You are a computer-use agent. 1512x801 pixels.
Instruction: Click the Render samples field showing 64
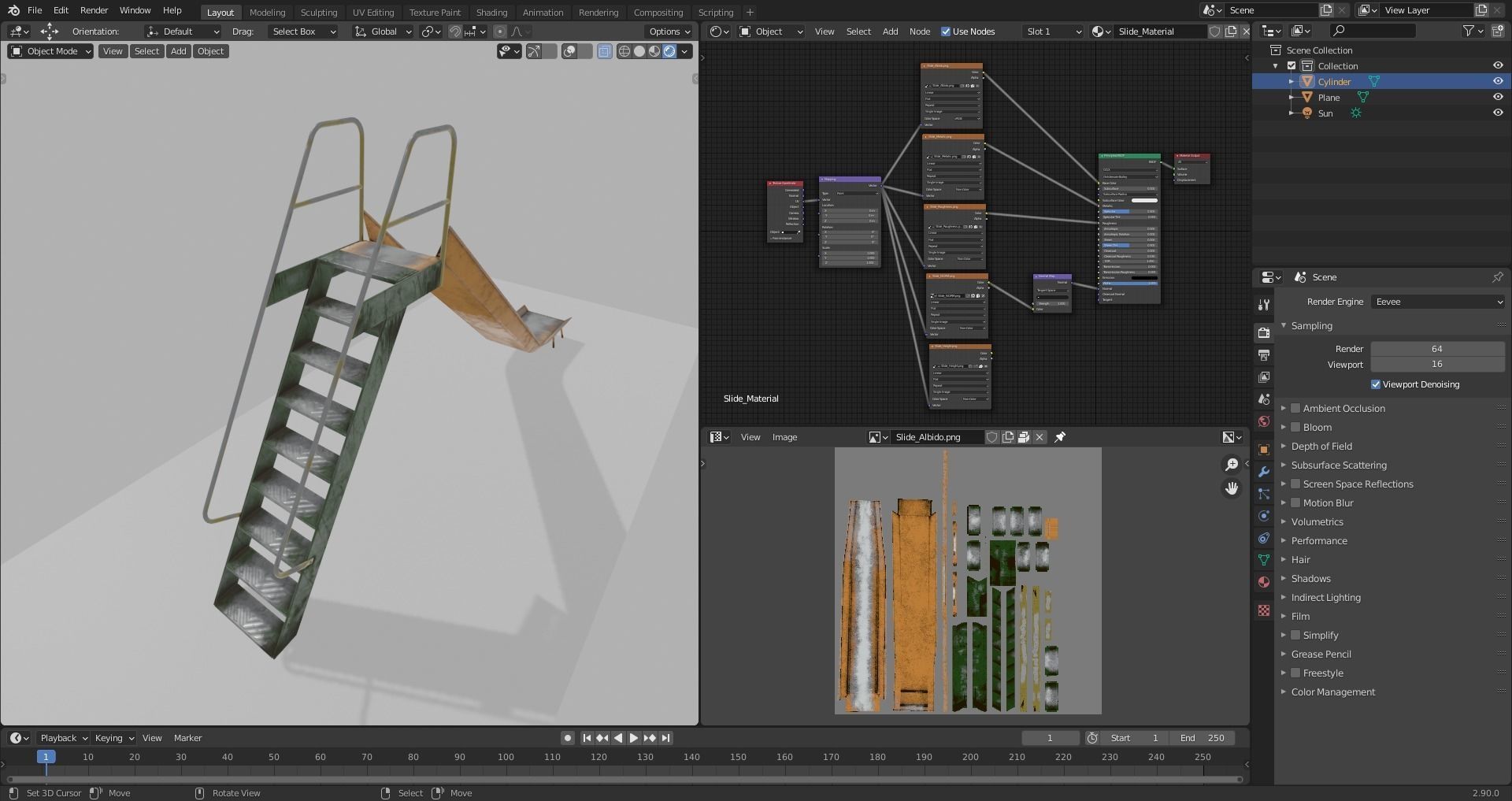coord(1437,349)
